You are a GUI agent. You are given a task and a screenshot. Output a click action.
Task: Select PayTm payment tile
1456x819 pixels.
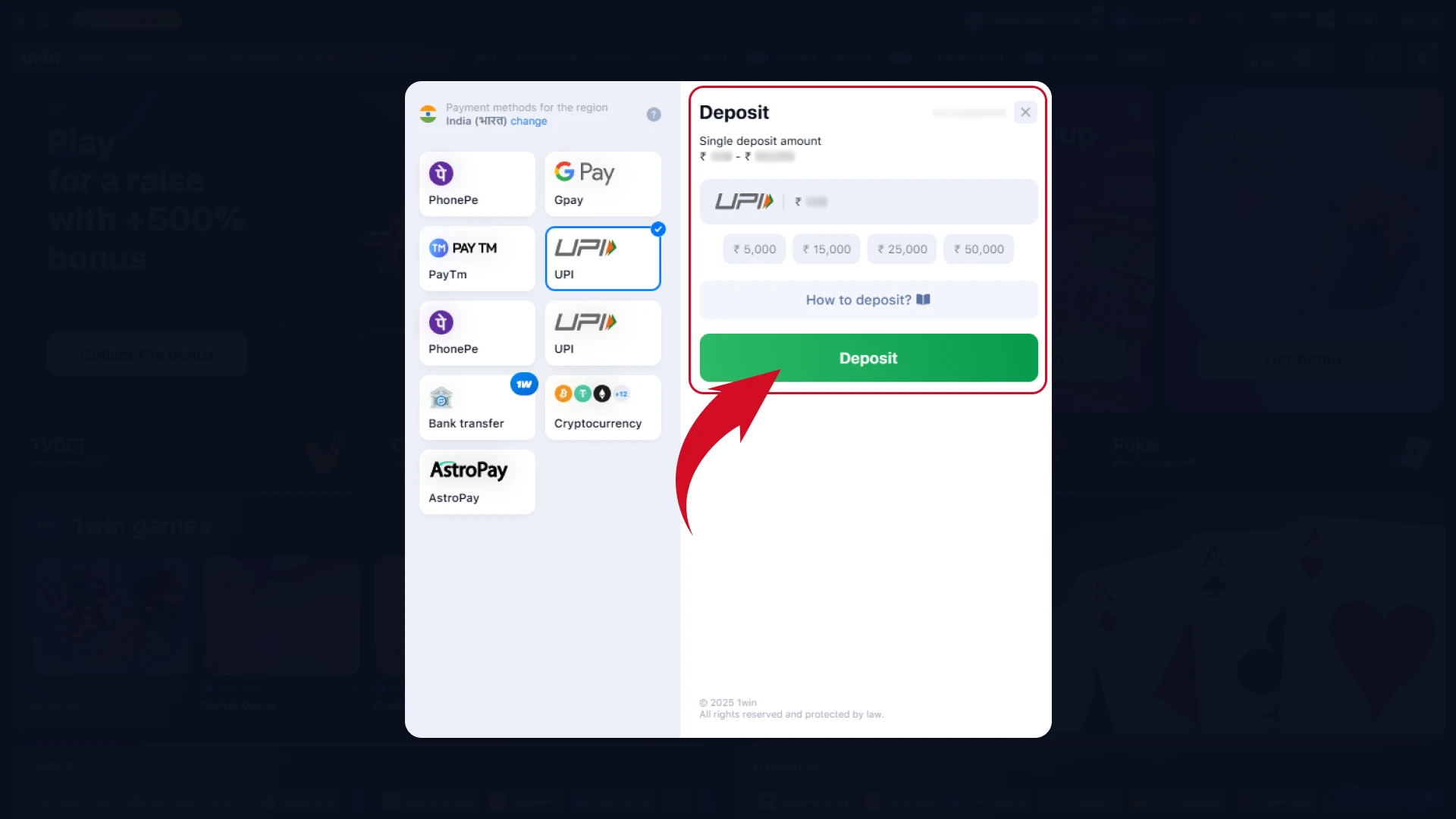pos(477,259)
